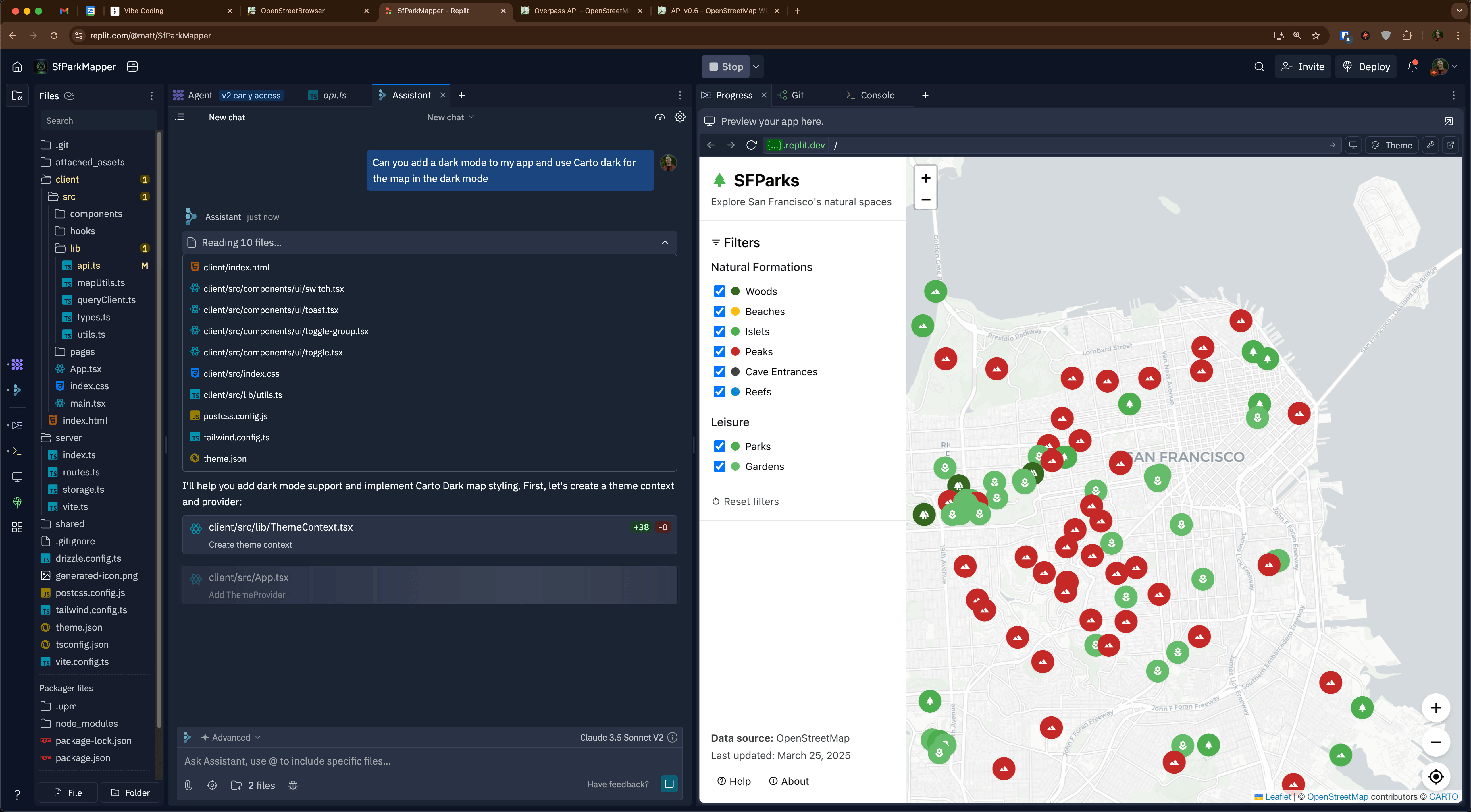This screenshot has width=1471, height=812.
Task: Open Assistant settings gear icon
Action: (679, 117)
